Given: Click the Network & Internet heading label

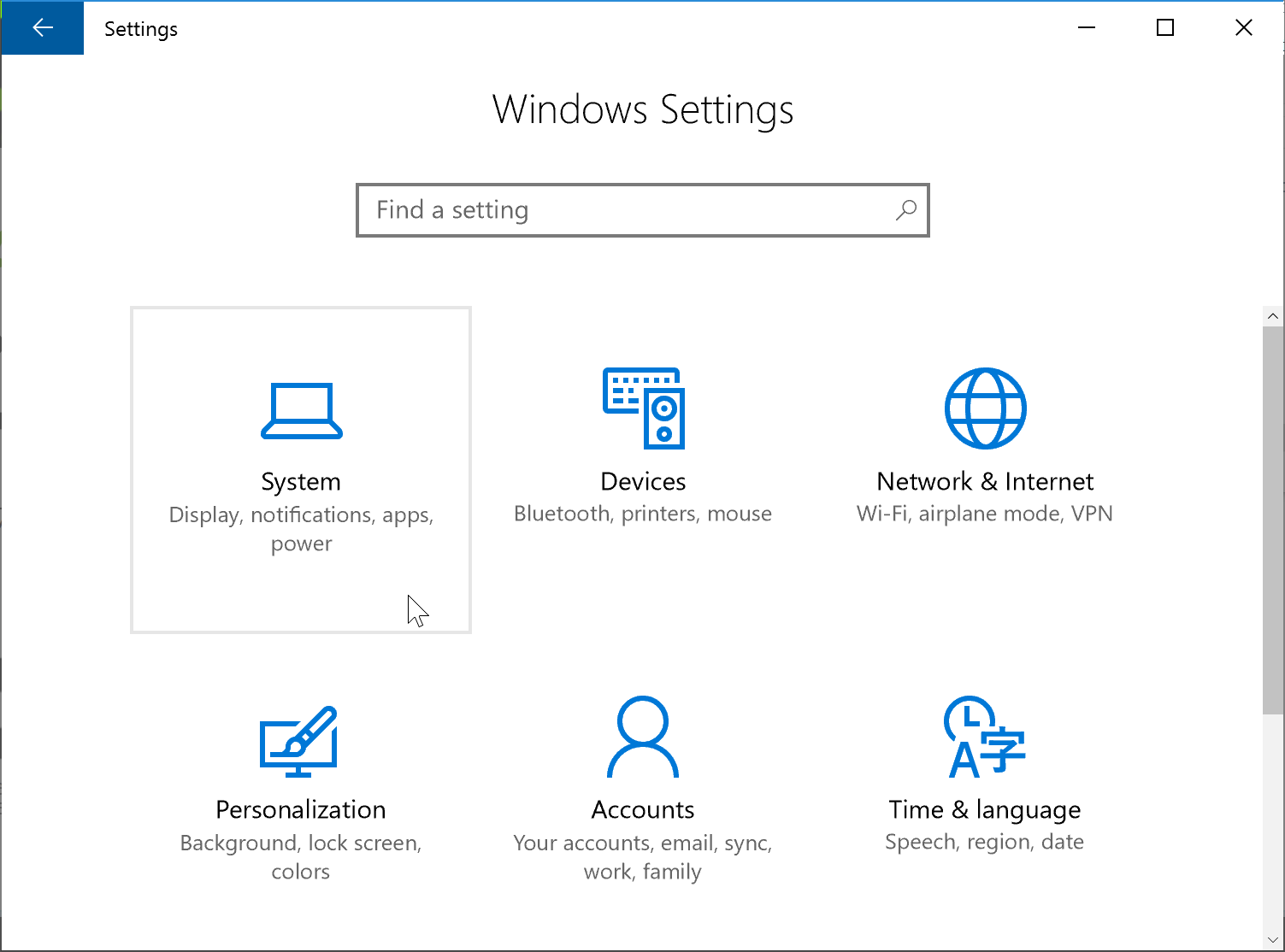Looking at the screenshot, I should point(985,481).
